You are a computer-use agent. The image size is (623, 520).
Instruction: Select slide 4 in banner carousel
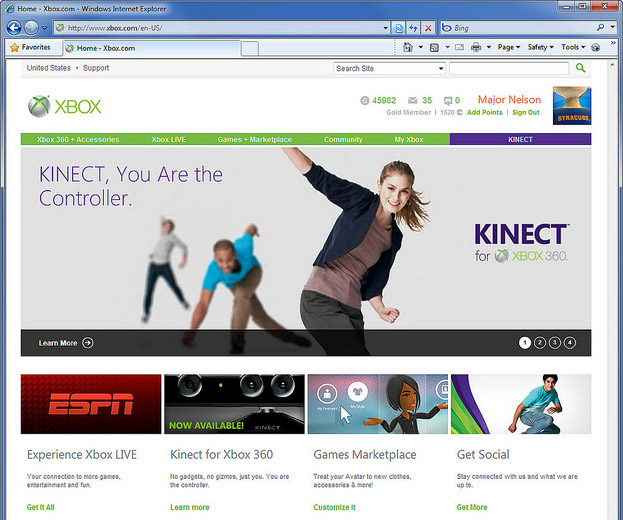tap(570, 343)
